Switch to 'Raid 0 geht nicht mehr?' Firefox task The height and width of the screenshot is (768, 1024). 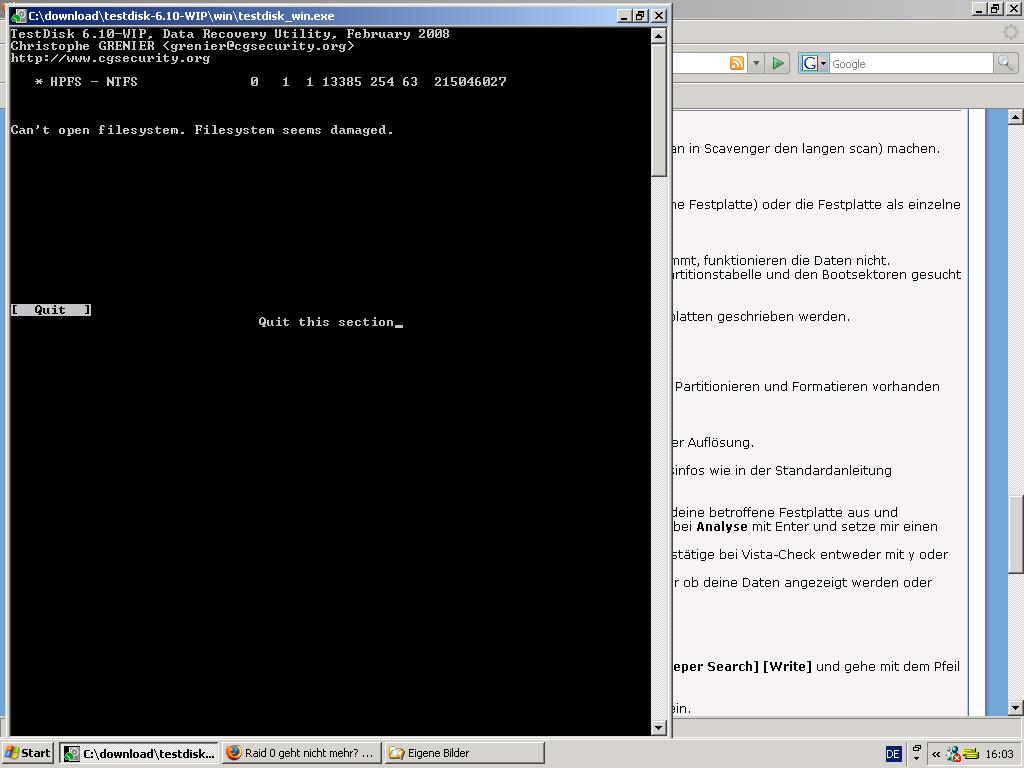pos(301,753)
